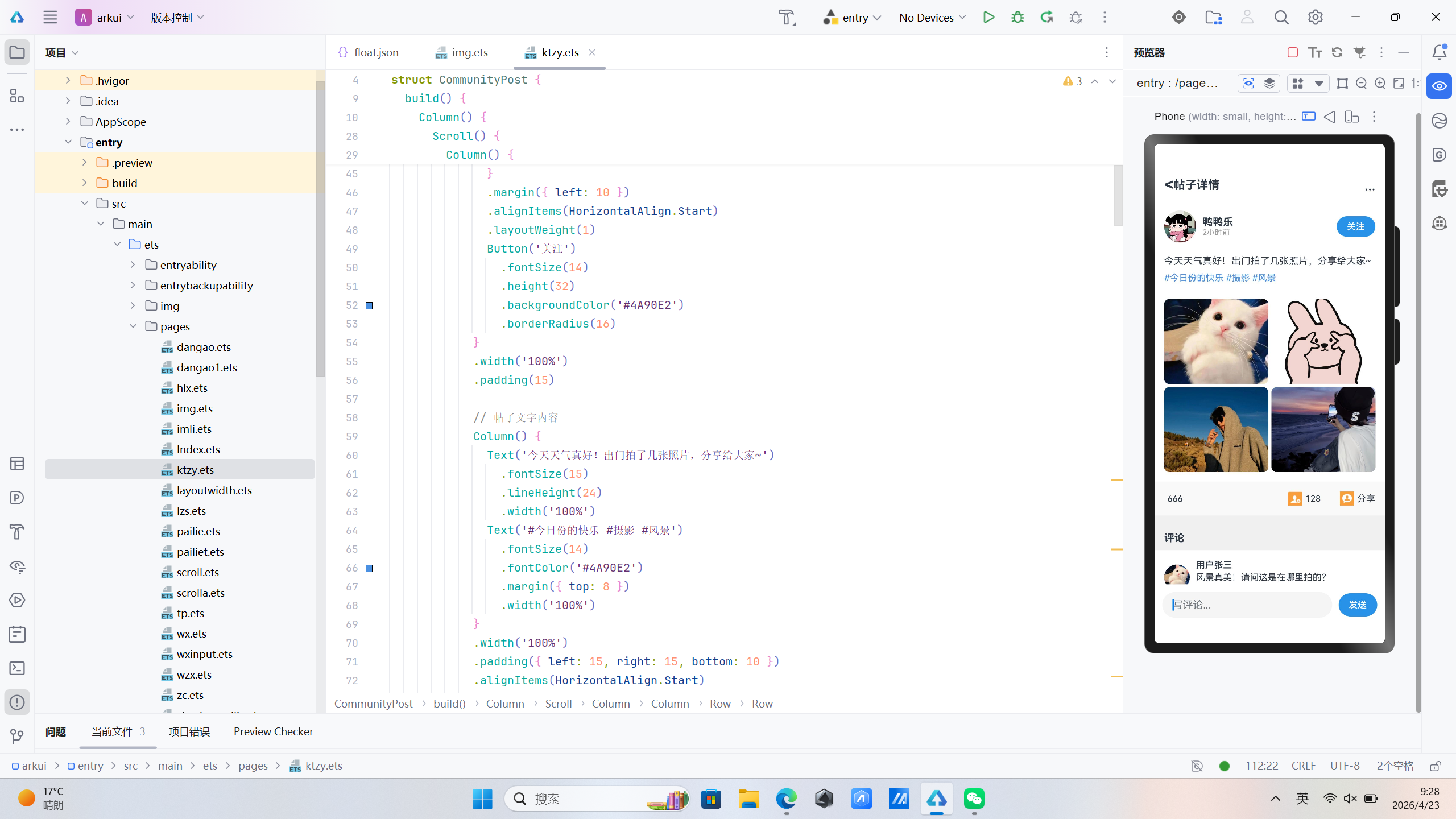Click the 关注 button in preview

point(1355,226)
